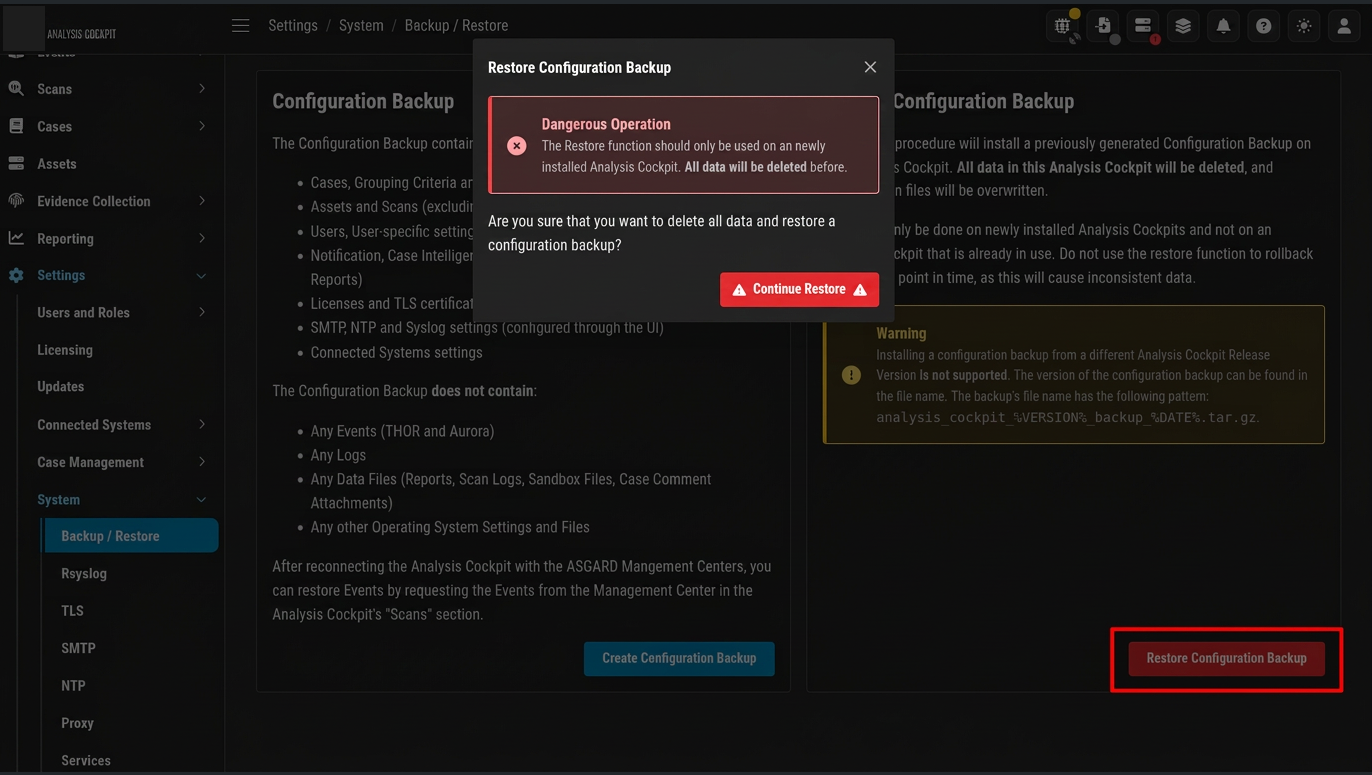Image resolution: width=1372 pixels, height=775 pixels.
Task: Expand the Cases menu chevron
Action: tap(202, 126)
